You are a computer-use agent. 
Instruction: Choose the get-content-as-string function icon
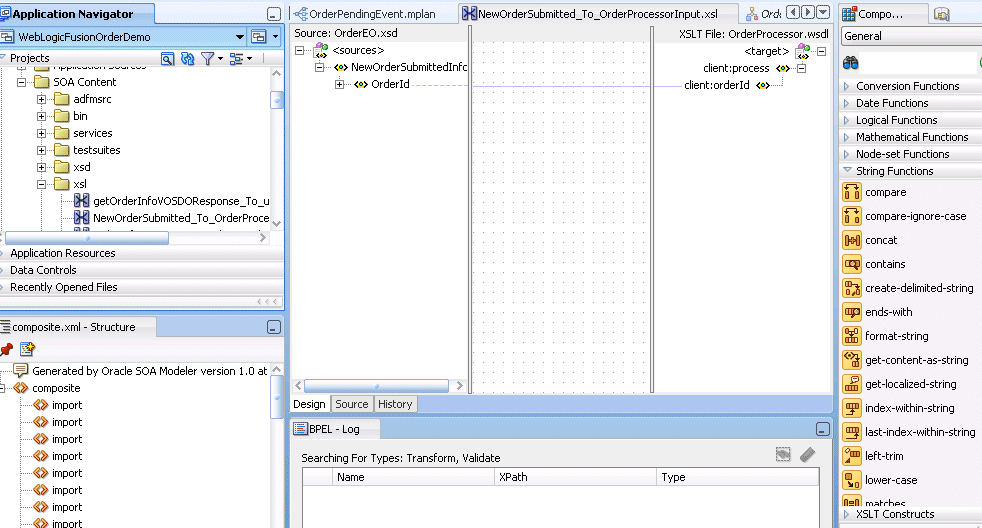point(851,360)
